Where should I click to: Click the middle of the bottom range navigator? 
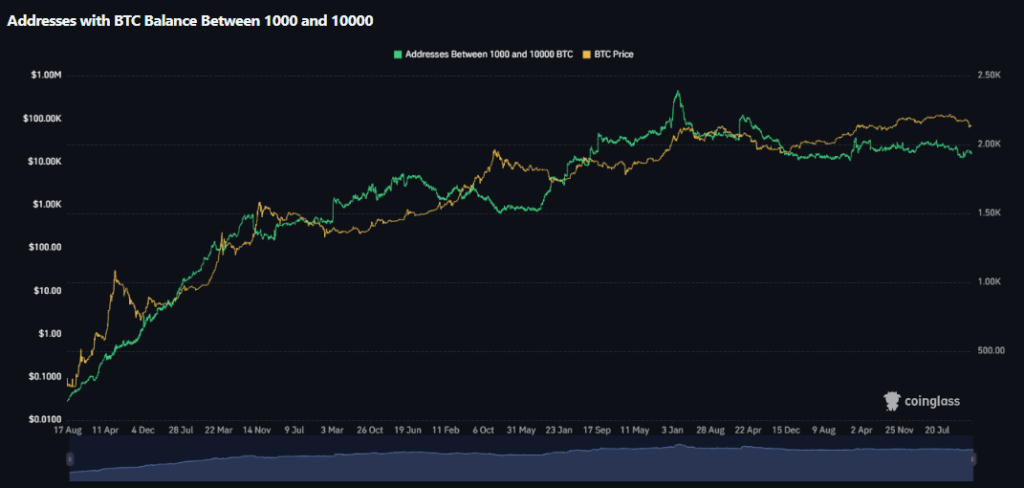coord(521,458)
